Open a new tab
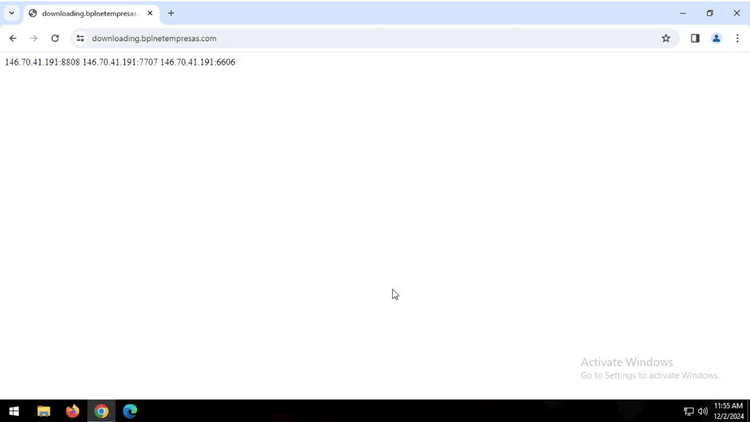The width and height of the screenshot is (750, 422). 171,13
